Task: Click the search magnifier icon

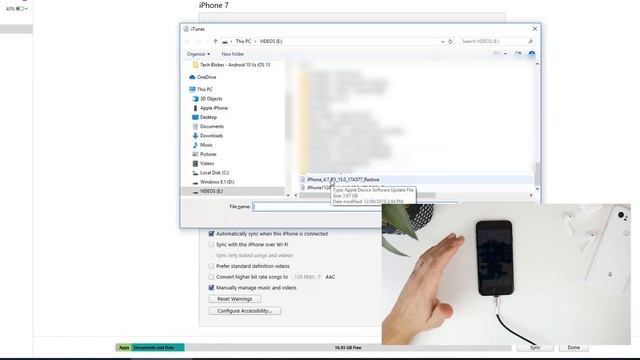Action: point(530,41)
